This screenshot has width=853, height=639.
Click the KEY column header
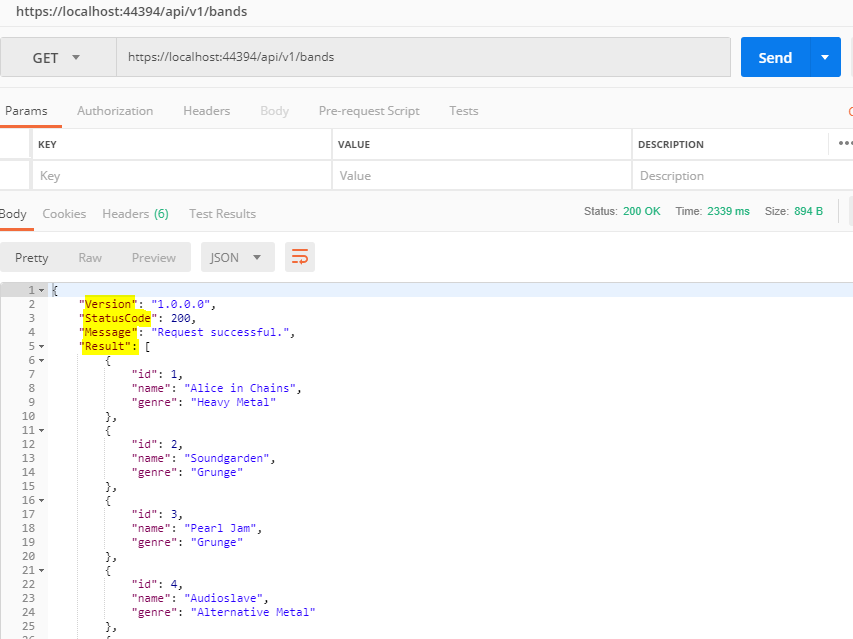(x=47, y=145)
